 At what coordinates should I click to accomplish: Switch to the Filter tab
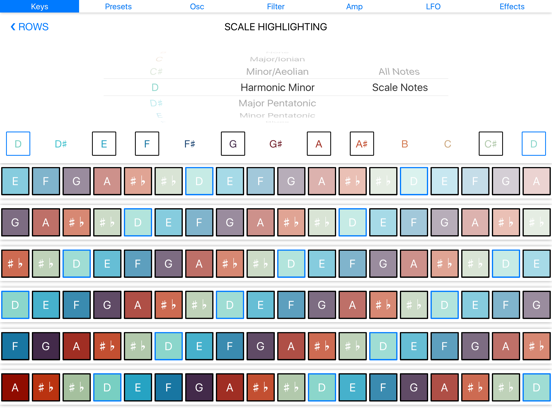coord(276,6)
